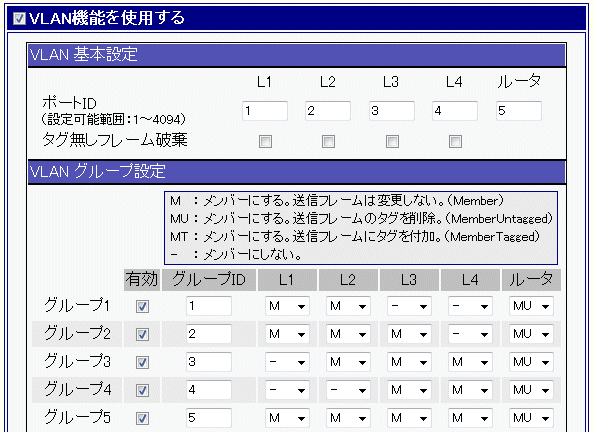Enable タグ無しフレーム破棄 for port L4

pos(455,142)
